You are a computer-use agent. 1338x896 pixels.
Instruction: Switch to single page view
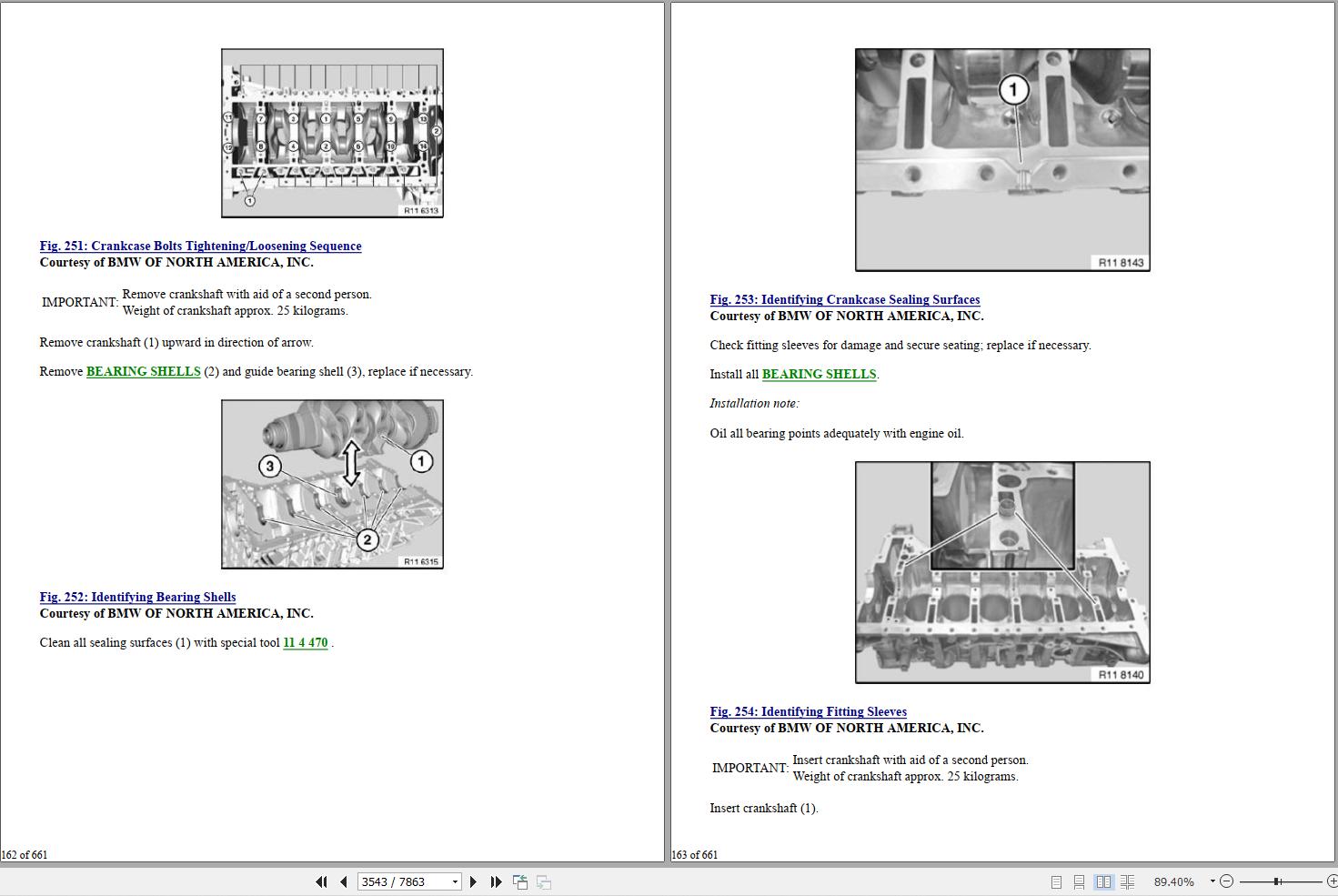point(1056,881)
